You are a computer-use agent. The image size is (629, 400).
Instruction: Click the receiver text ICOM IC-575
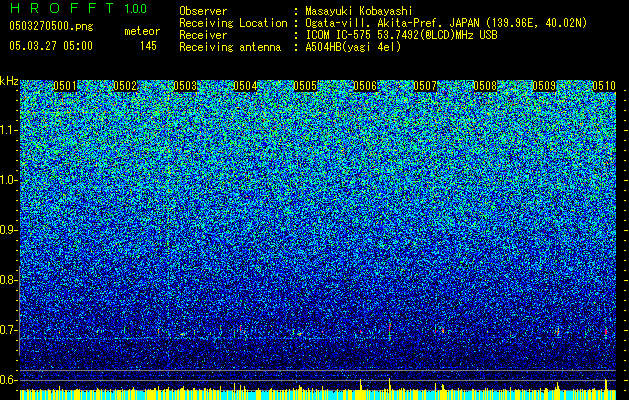click(339, 35)
